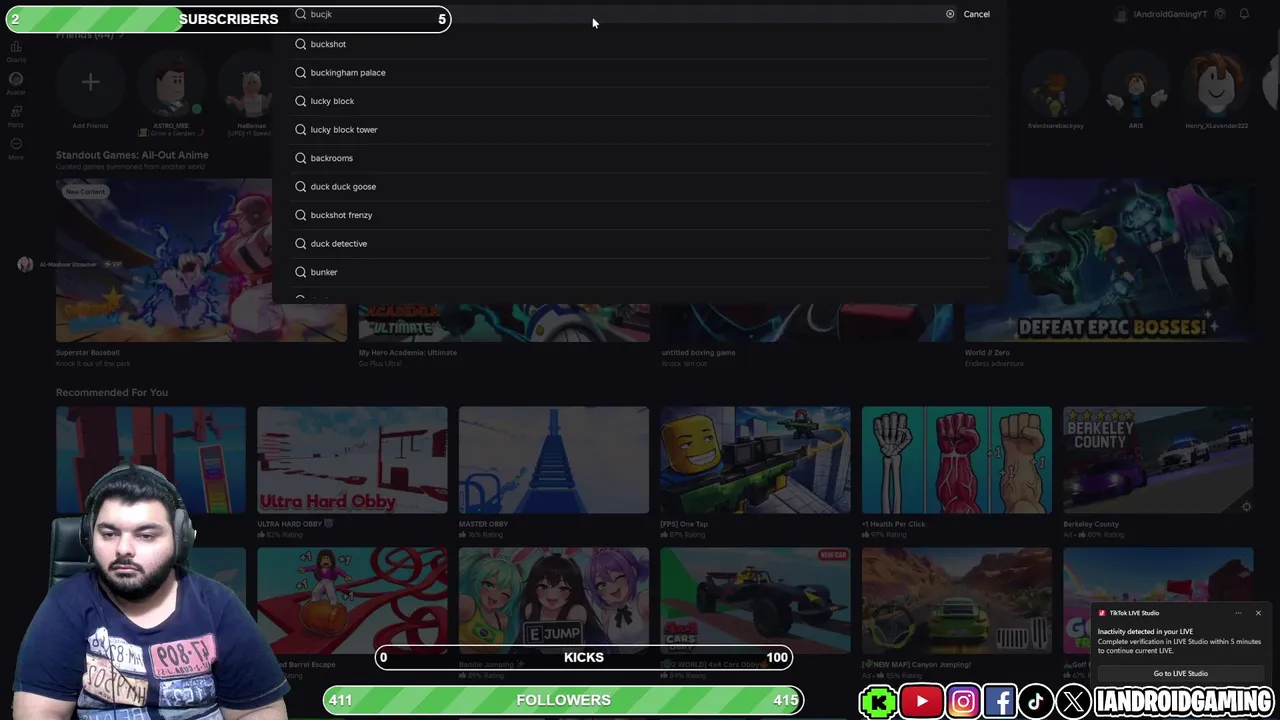Open the notifications bell
The width and height of the screenshot is (1280, 720).
(x=1244, y=14)
